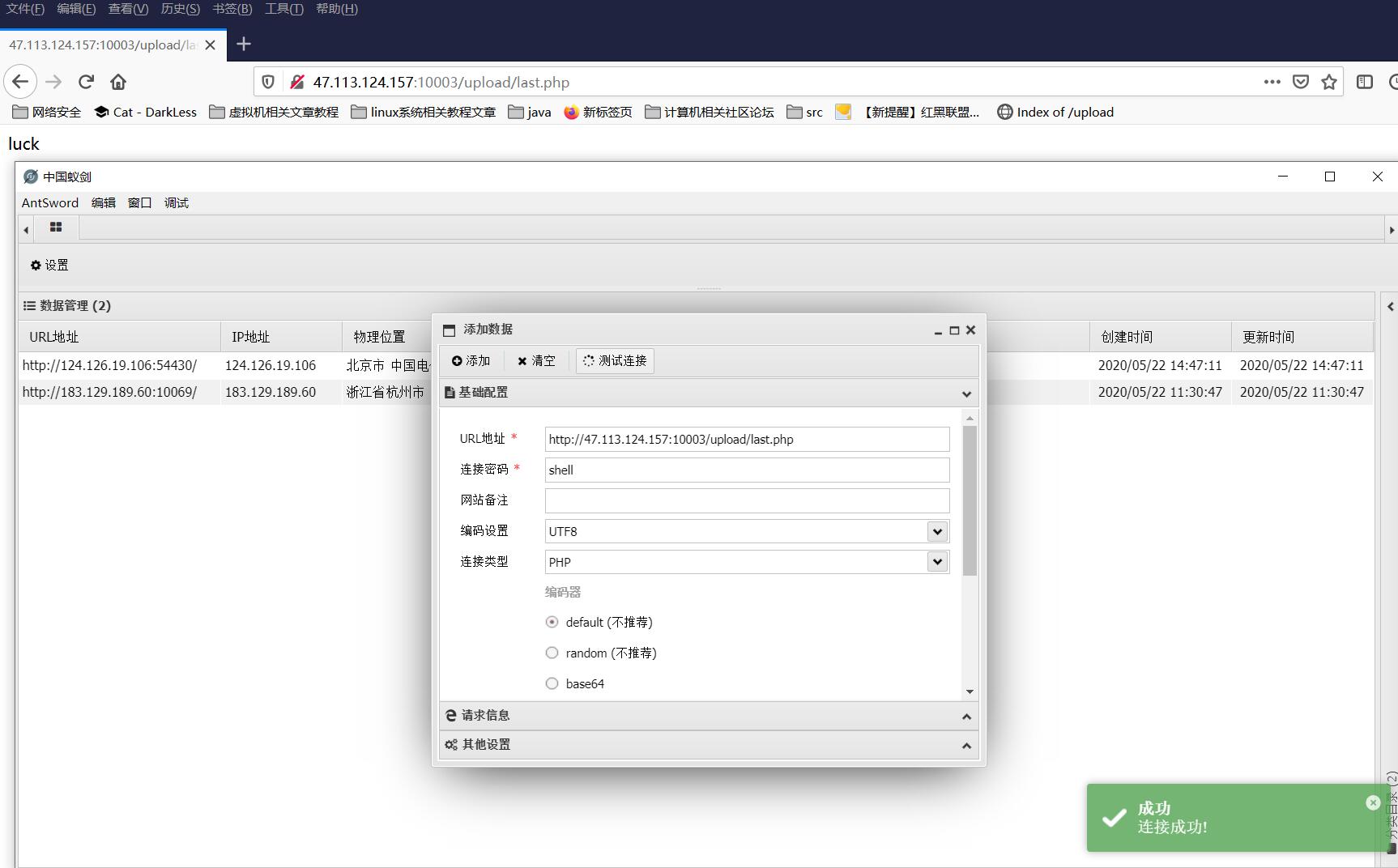
Task: Save page to Pocket icon
Action: [x=1301, y=82]
